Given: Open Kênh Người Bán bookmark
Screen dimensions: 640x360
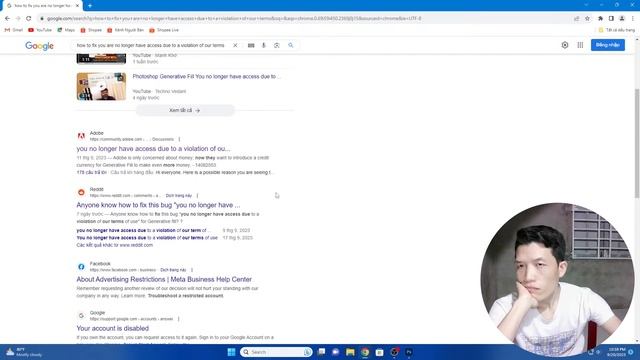Looking at the screenshot, I should pyautogui.click(x=125, y=30).
